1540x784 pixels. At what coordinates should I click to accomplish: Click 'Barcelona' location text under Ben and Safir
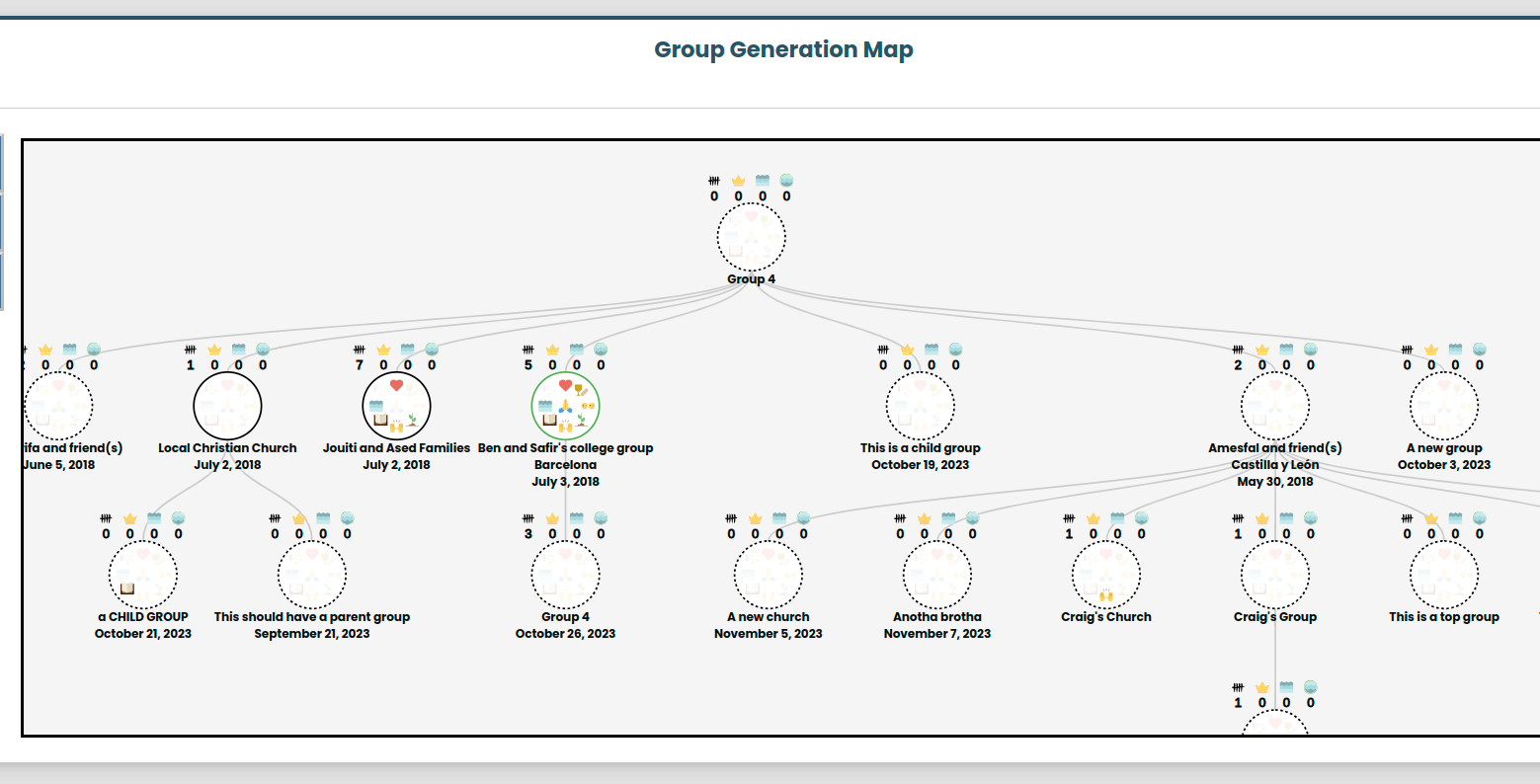[565, 465]
